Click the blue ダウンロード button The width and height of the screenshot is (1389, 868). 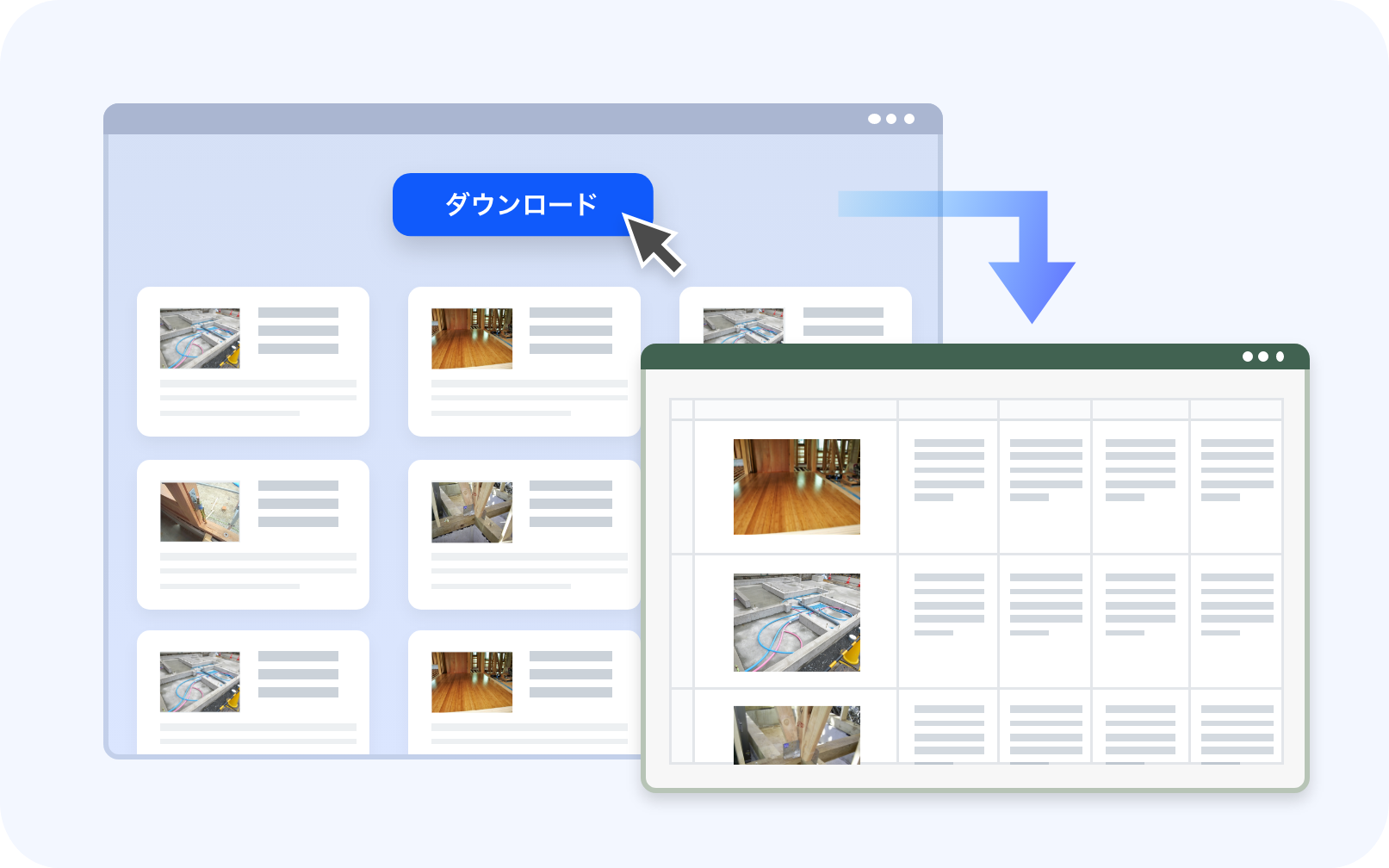click(x=523, y=205)
